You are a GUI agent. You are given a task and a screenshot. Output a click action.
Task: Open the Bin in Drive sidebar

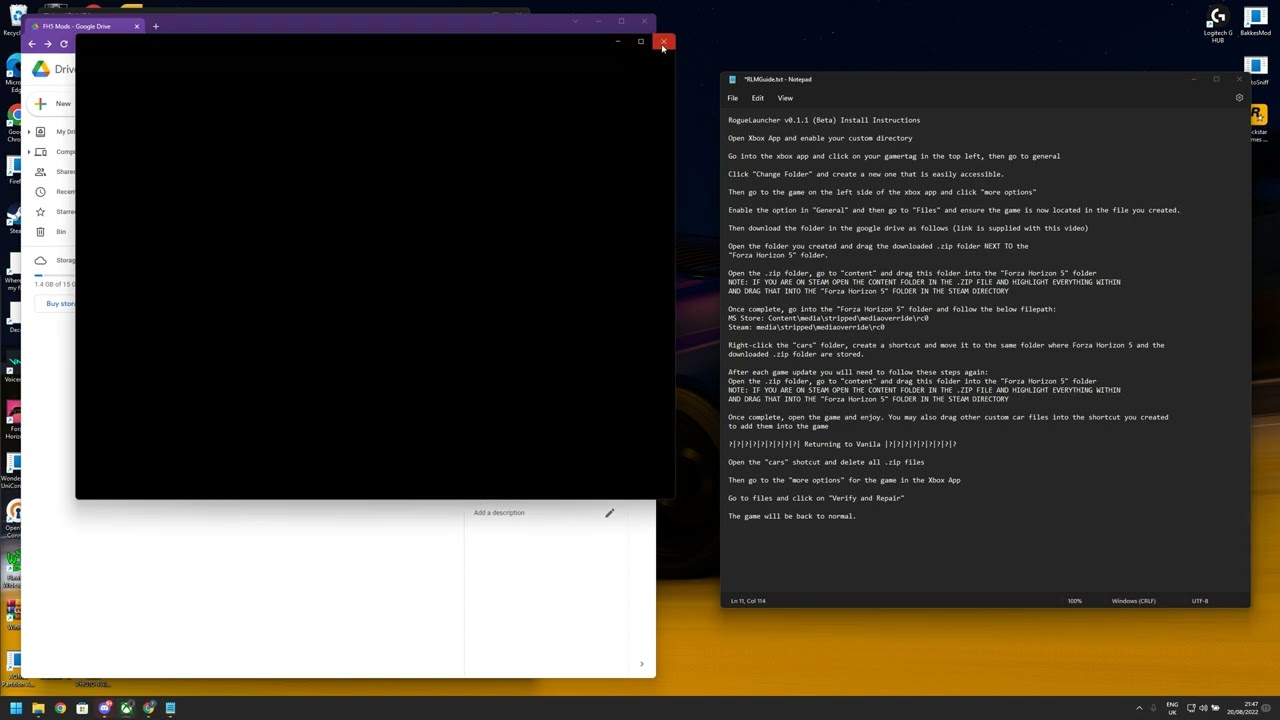point(41,232)
